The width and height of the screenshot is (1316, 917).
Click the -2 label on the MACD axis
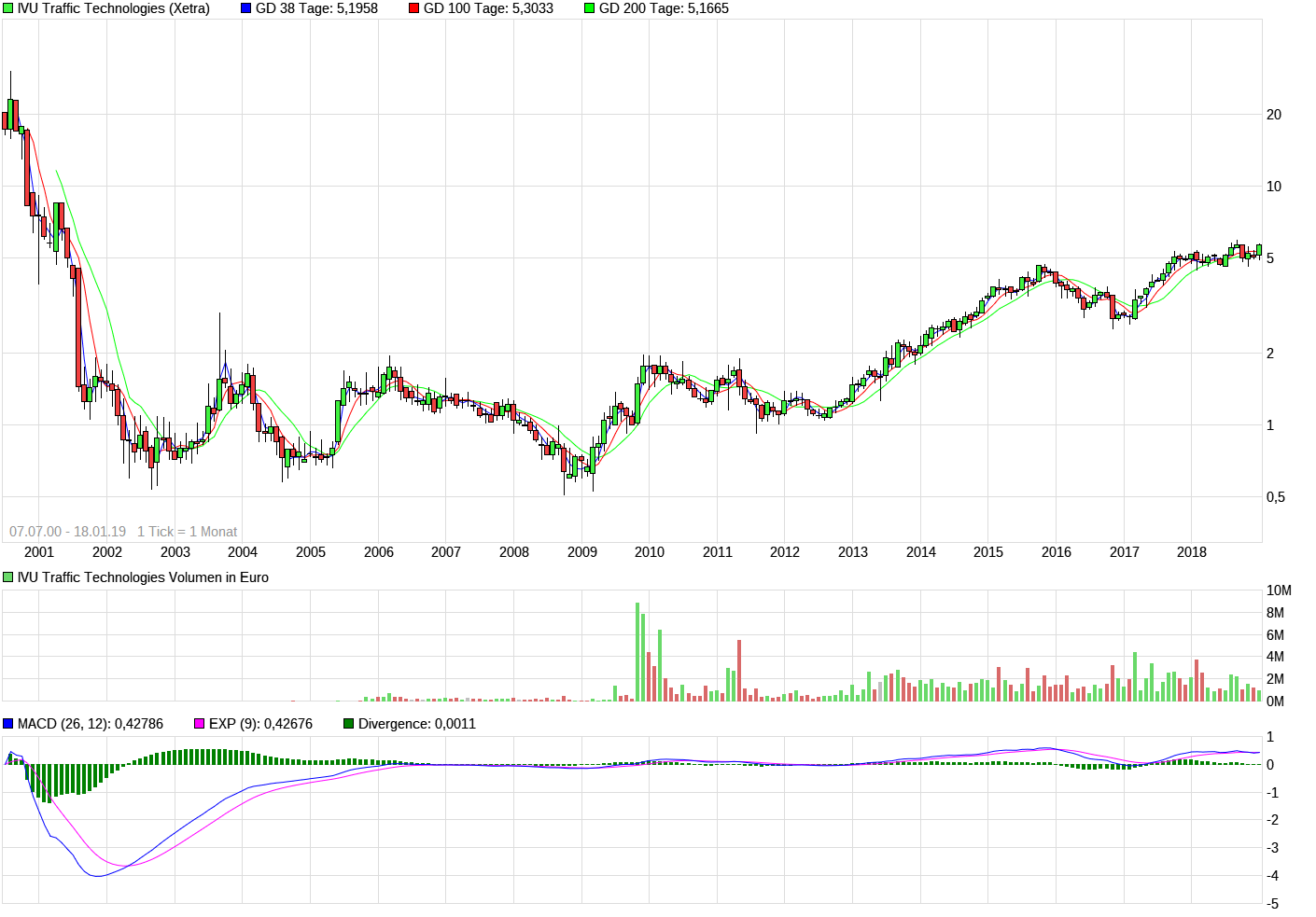click(1271, 820)
